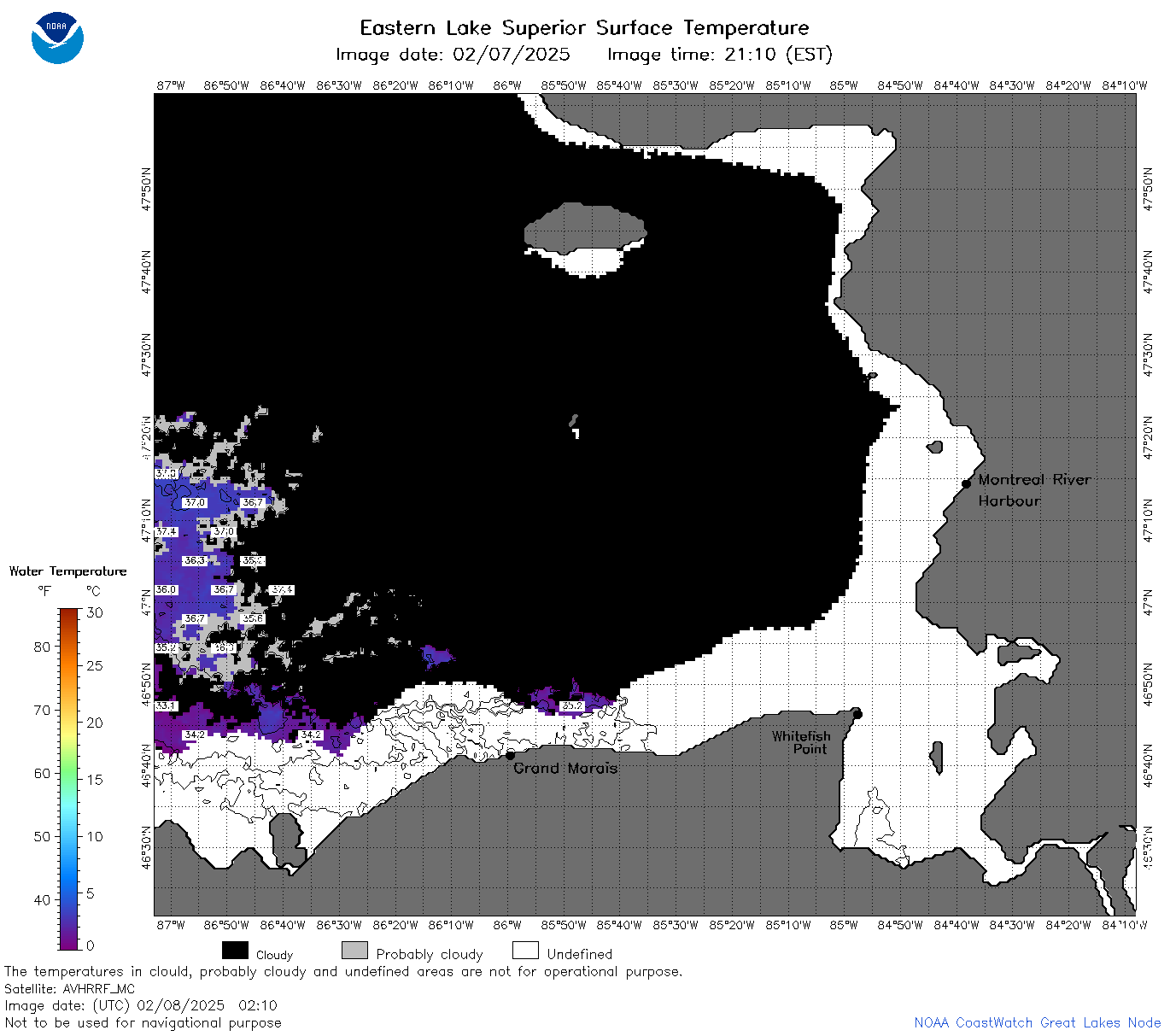This screenshot has height=1036, width=1170.
Task: Click the 50 value on the Fahrenheit scale
Action: pyautogui.click(x=42, y=836)
